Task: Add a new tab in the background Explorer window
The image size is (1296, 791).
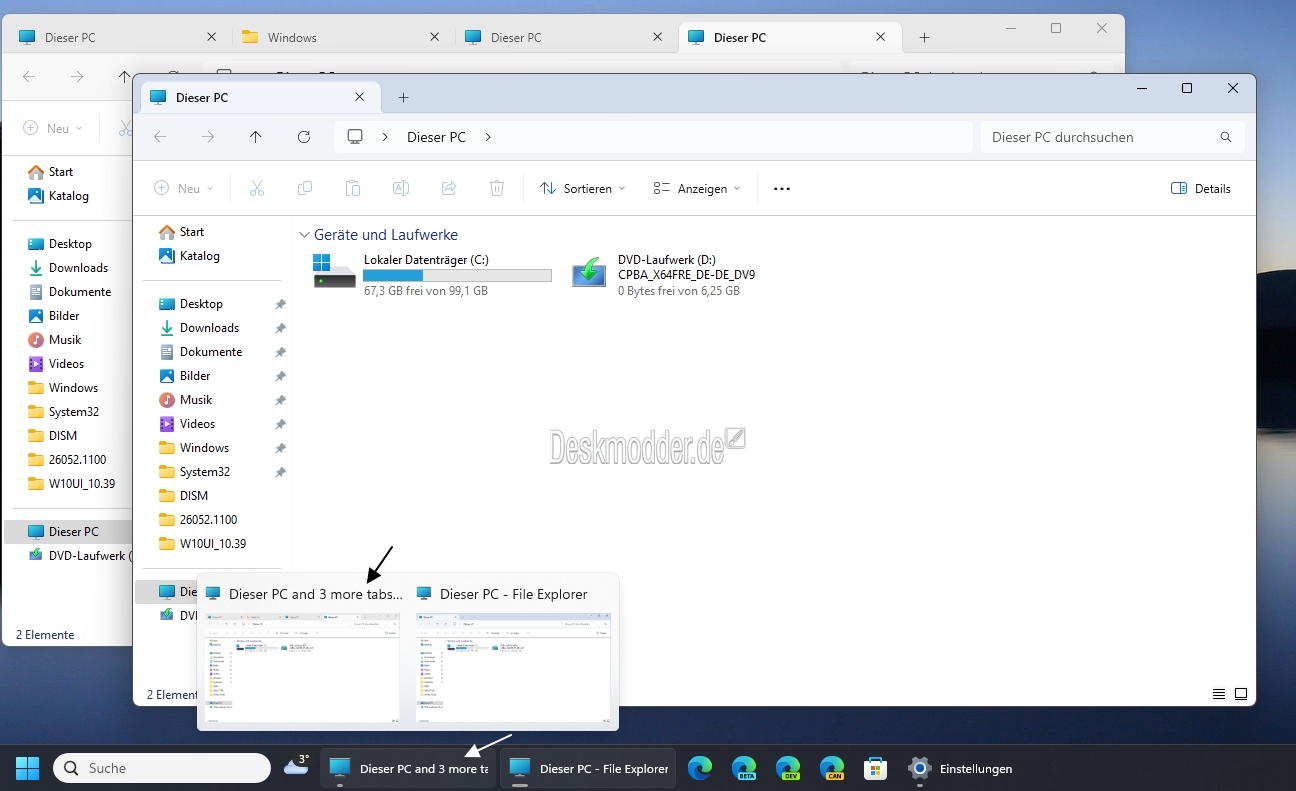Action: tap(924, 37)
